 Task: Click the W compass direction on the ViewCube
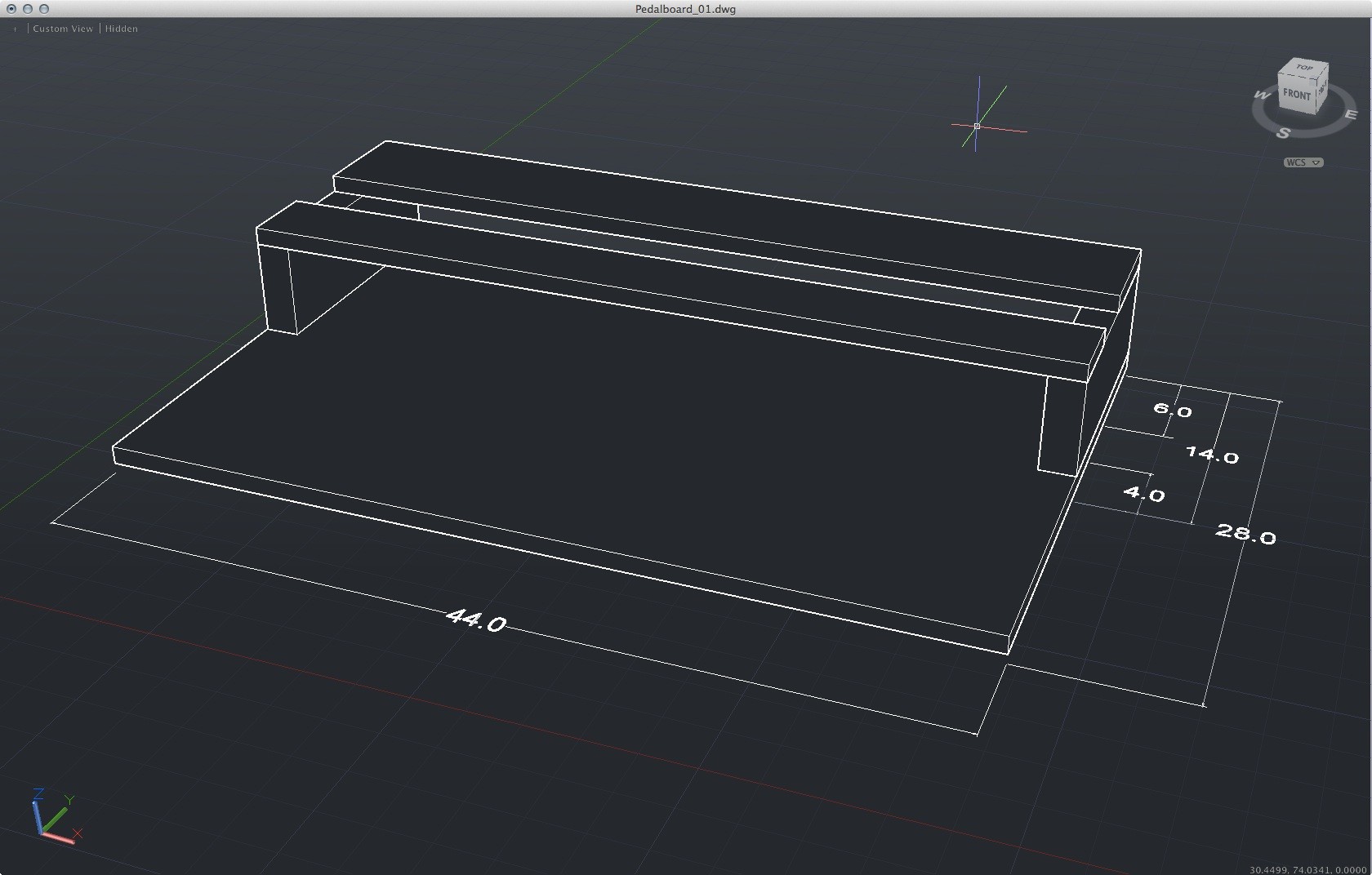point(1263,95)
